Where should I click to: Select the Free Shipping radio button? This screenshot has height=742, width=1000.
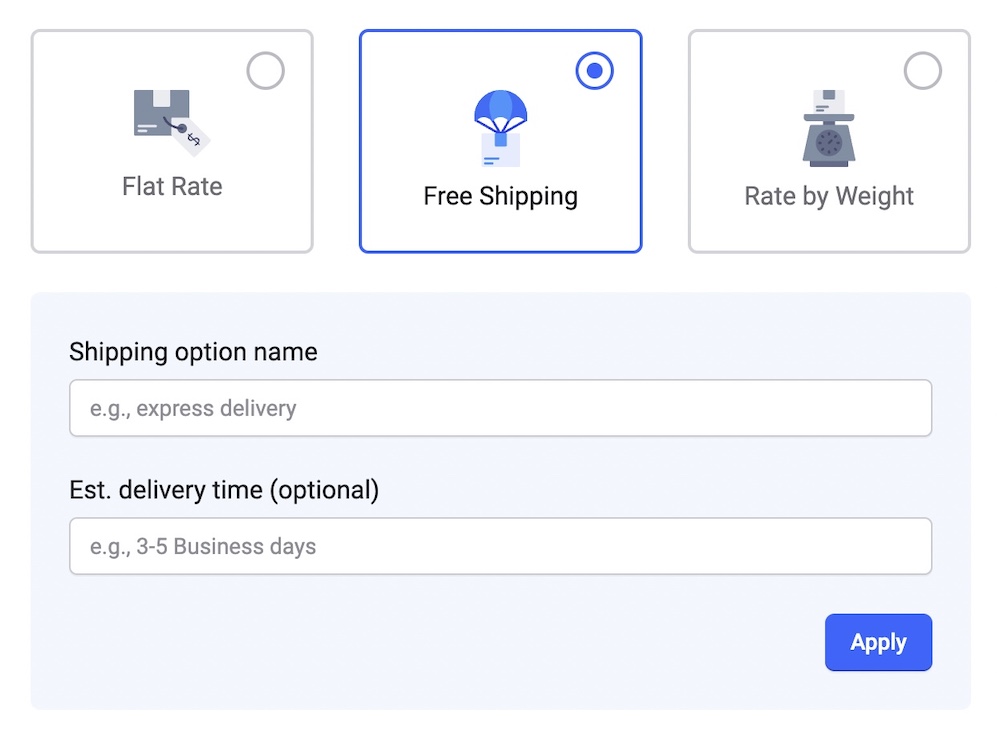(x=594, y=71)
